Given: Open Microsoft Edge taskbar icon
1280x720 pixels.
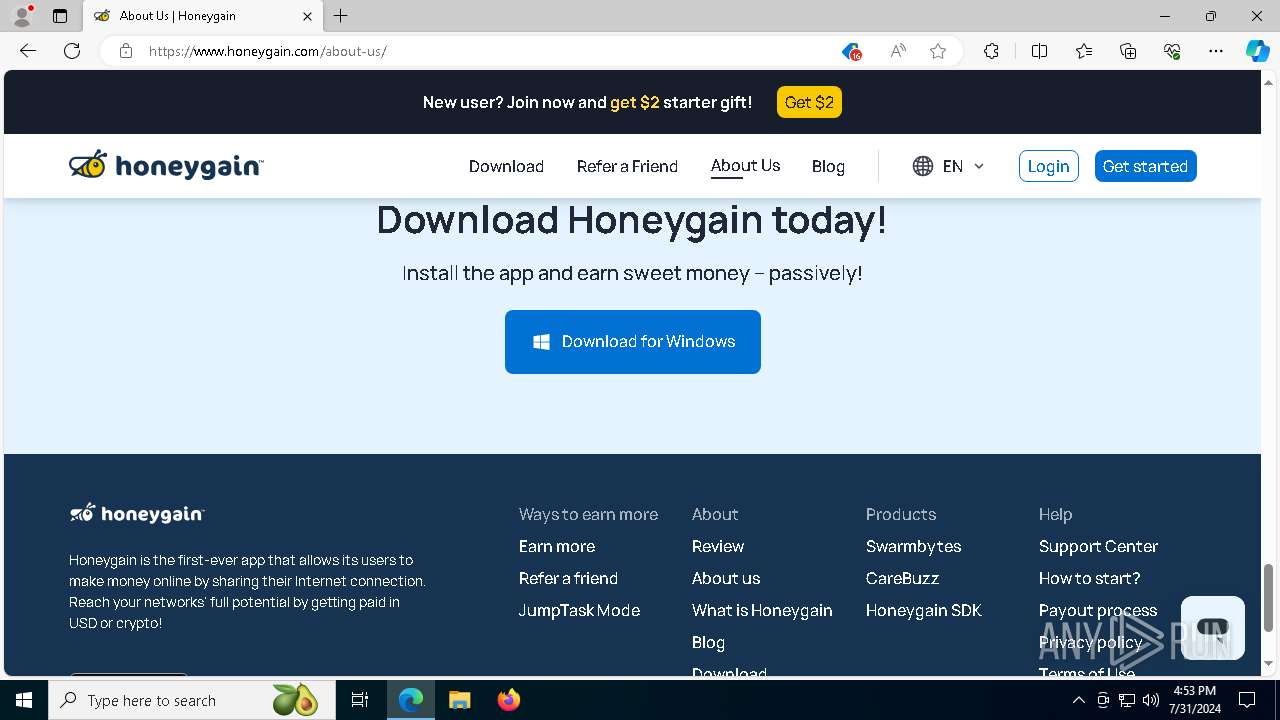Looking at the screenshot, I should 411,700.
